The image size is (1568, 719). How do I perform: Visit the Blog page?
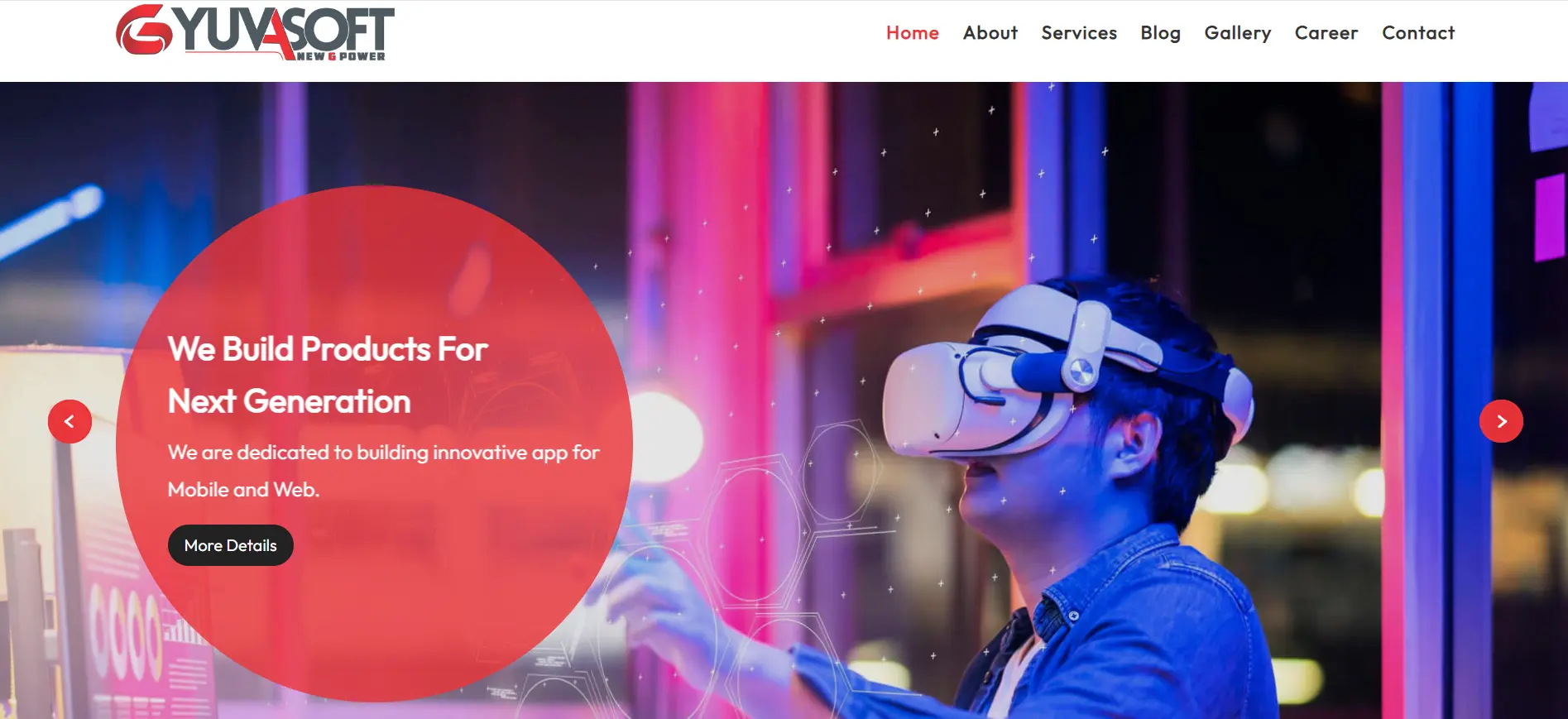point(1160,33)
